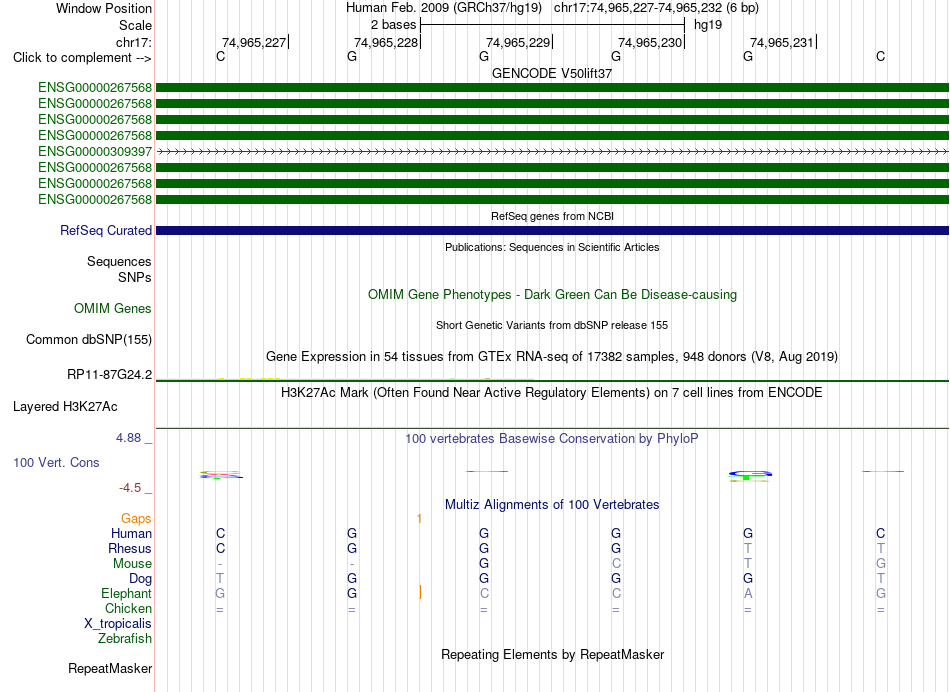
Task: Click 'Multiz Alignments of 100 Vertebrates' title
Action: (x=552, y=505)
